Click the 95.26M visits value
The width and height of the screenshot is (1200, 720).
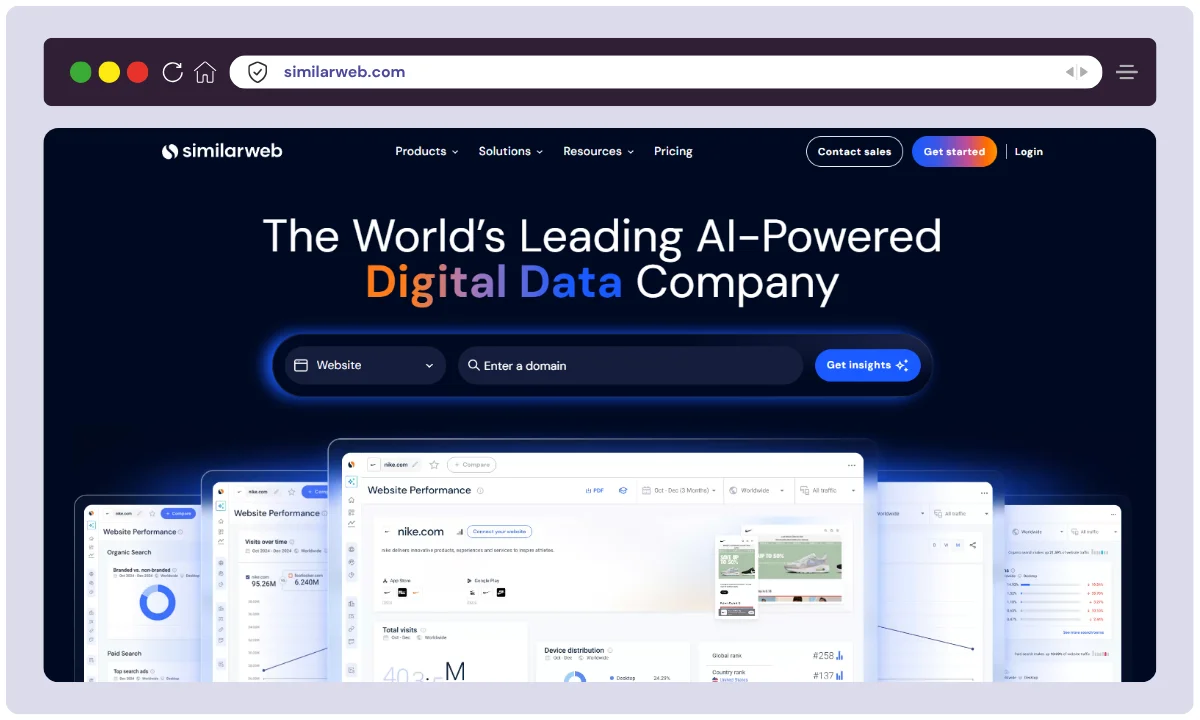(x=264, y=584)
